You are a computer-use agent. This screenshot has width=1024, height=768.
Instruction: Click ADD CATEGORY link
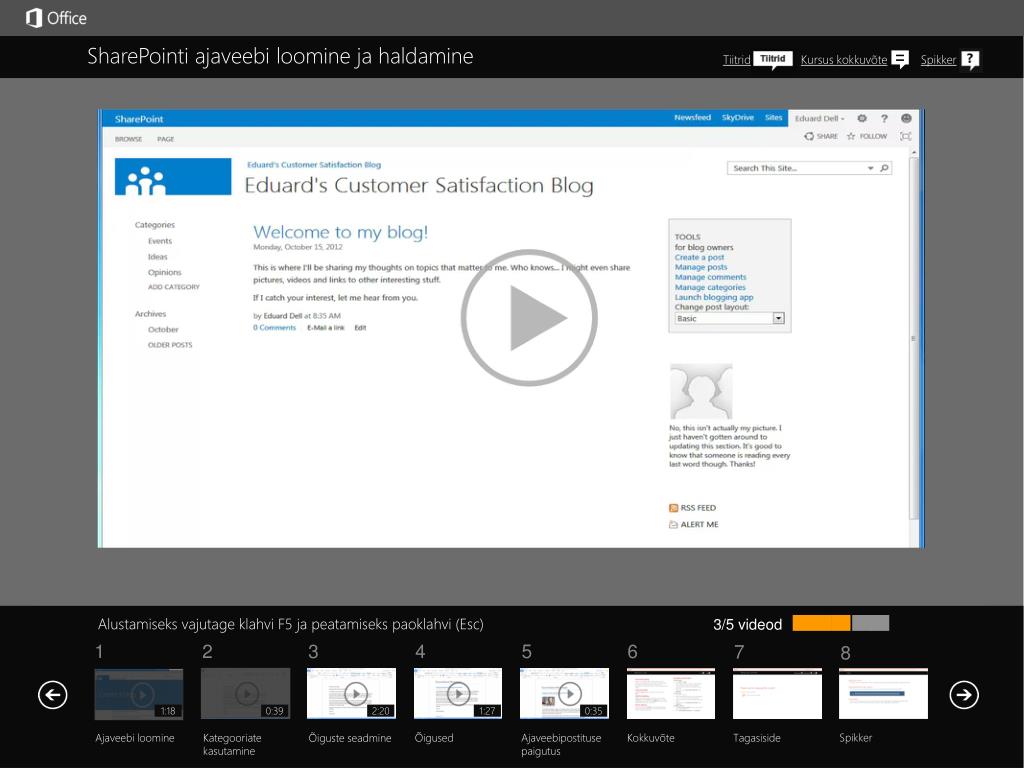pyautogui.click(x=174, y=287)
